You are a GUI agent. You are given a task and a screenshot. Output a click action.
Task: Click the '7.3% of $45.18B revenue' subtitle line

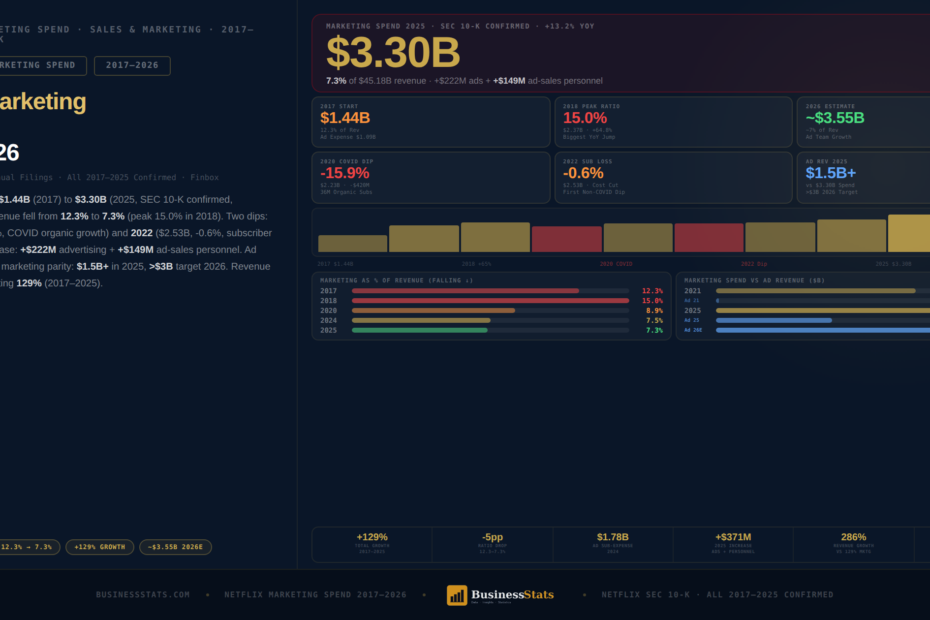click(x=464, y=81)
